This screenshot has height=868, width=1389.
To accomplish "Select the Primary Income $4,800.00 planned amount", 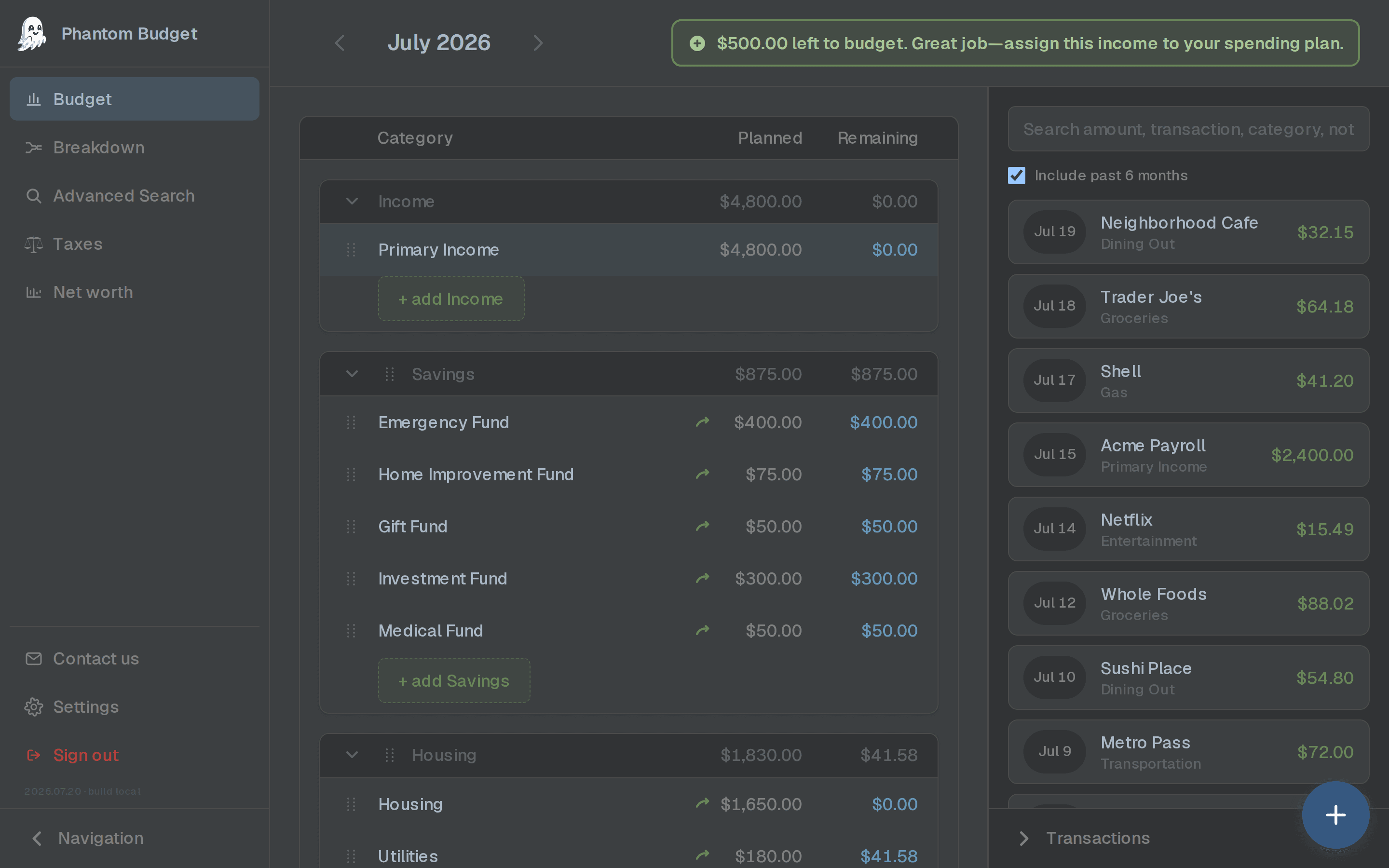I will [x=761, y=250].
